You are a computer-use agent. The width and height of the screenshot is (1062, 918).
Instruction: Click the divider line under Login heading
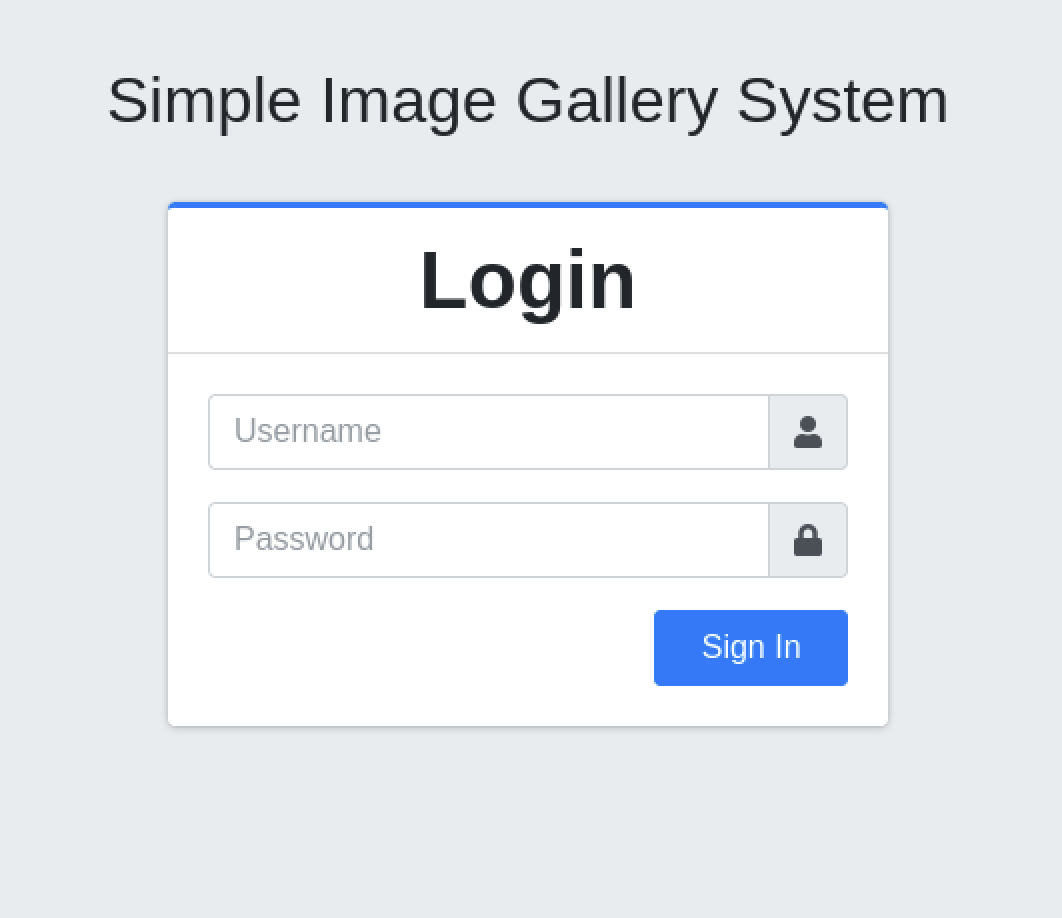[x=528, y=353]
